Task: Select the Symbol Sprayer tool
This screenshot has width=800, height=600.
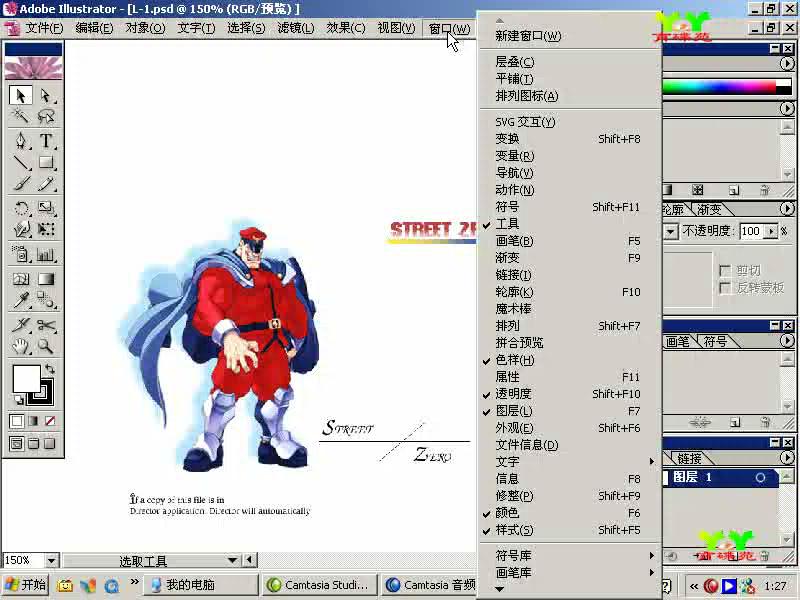Action: [21, 254]
